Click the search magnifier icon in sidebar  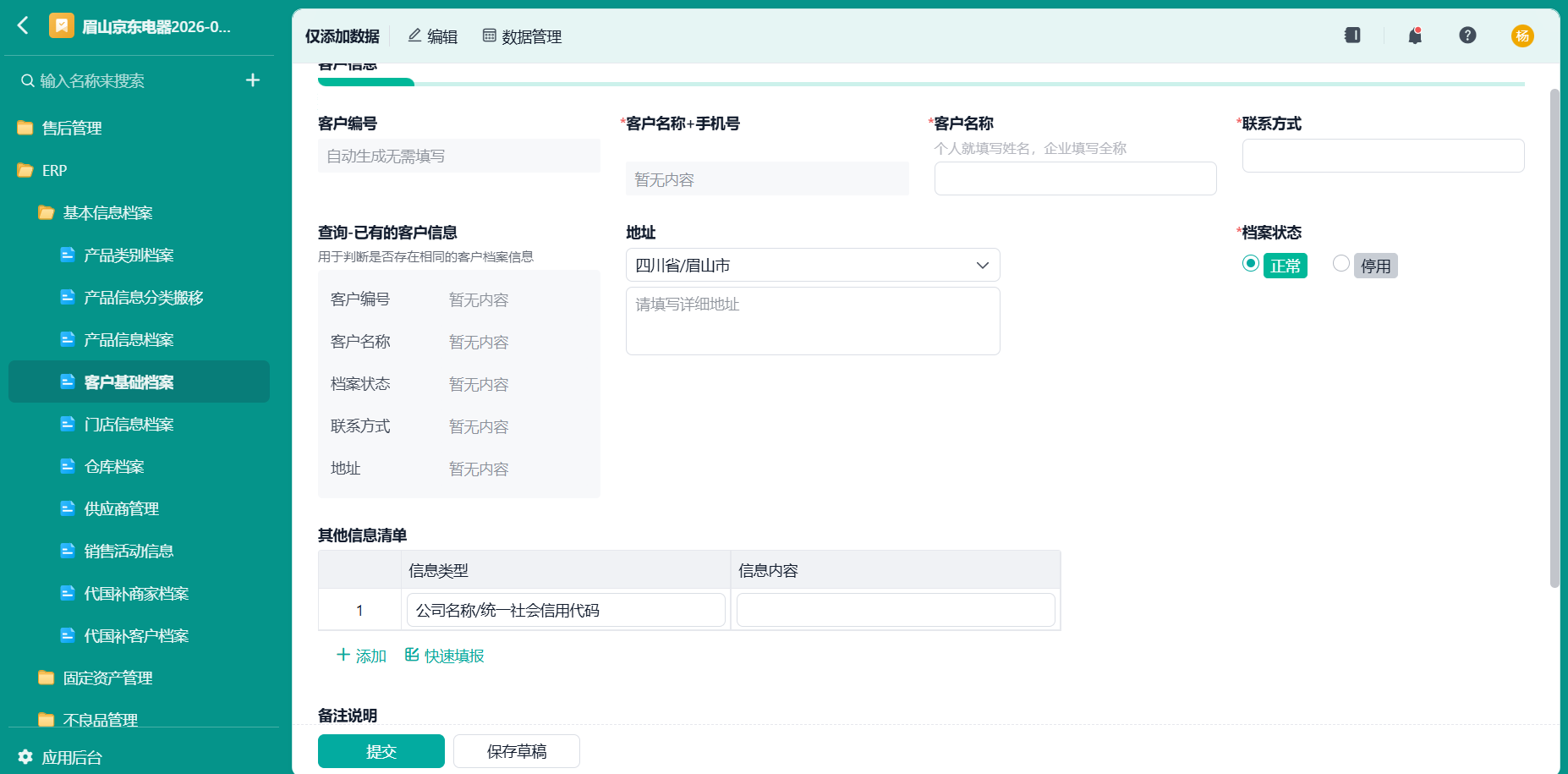coord(28,80)
